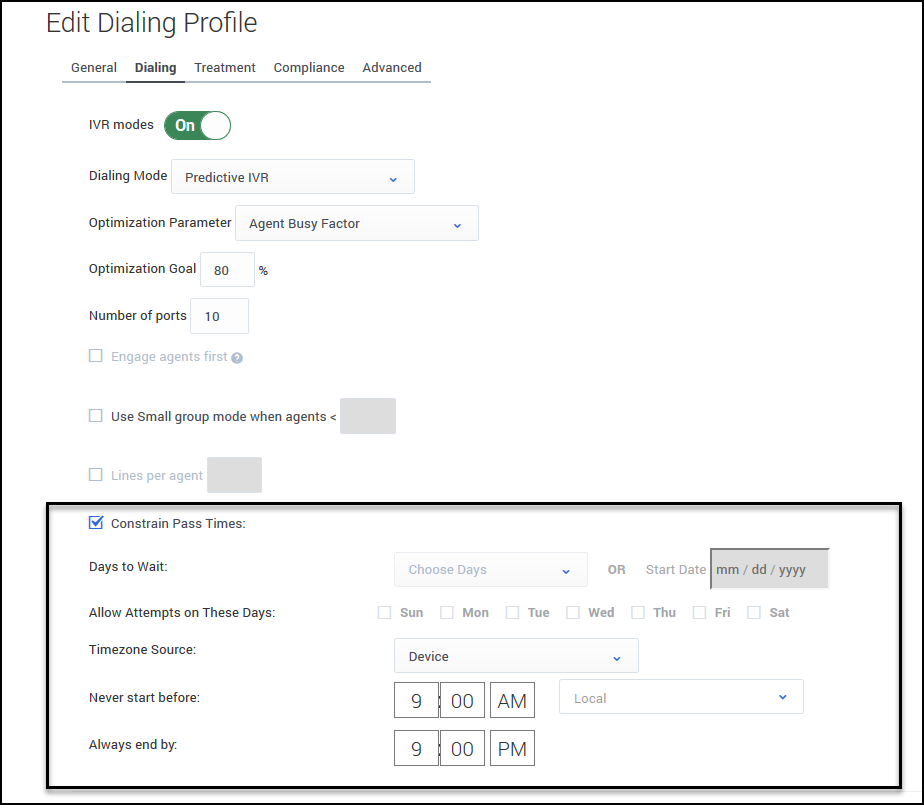
Task: Click the Engage agents first help icon
Action: pyautogui.click(x=237, y=358)
